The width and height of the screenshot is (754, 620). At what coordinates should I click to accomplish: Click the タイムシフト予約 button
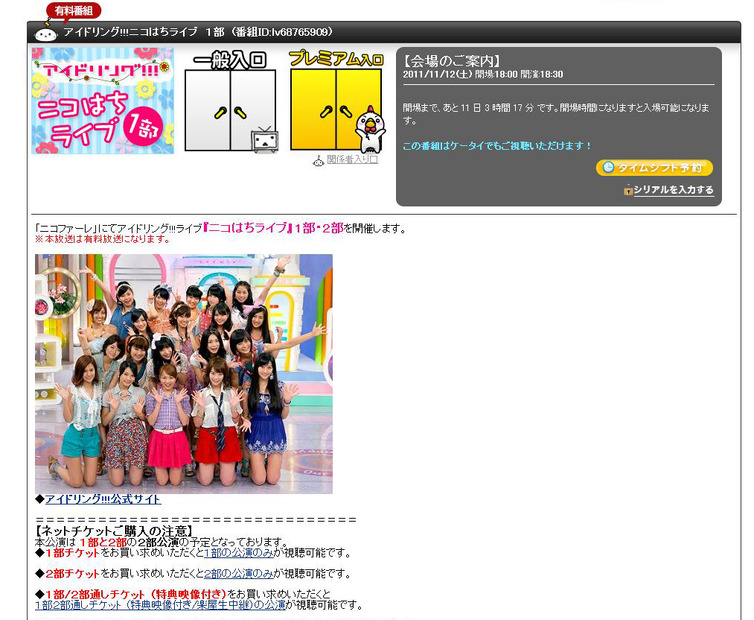tap(654, 168)
